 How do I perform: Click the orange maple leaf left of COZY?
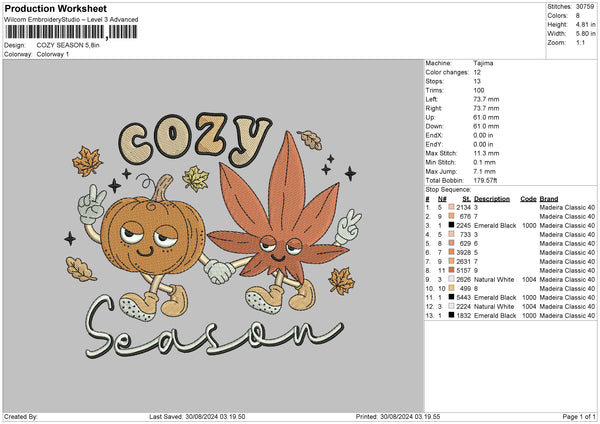88,160
